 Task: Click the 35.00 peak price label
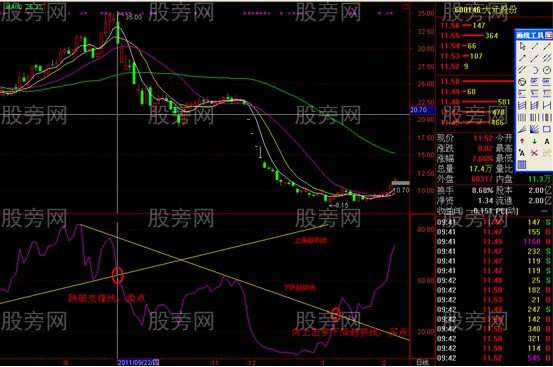pos(134,17)
